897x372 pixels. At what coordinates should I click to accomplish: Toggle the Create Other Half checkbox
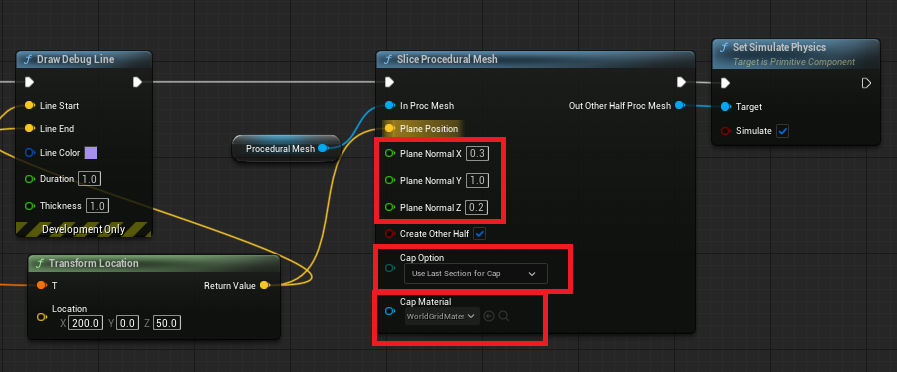point(479,234)
